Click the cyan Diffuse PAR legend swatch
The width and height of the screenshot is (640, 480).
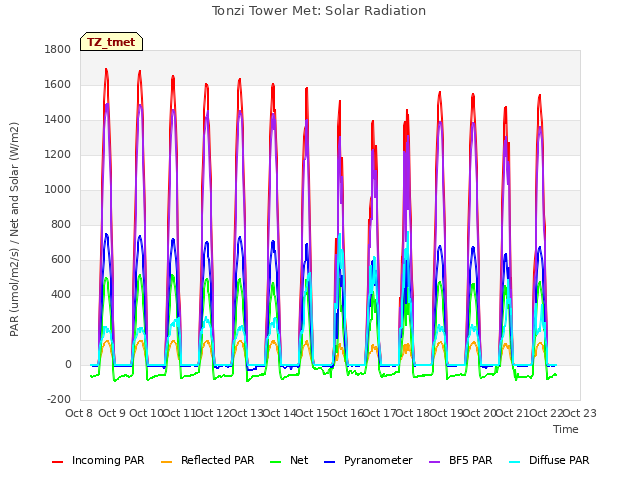coord(515,462)
